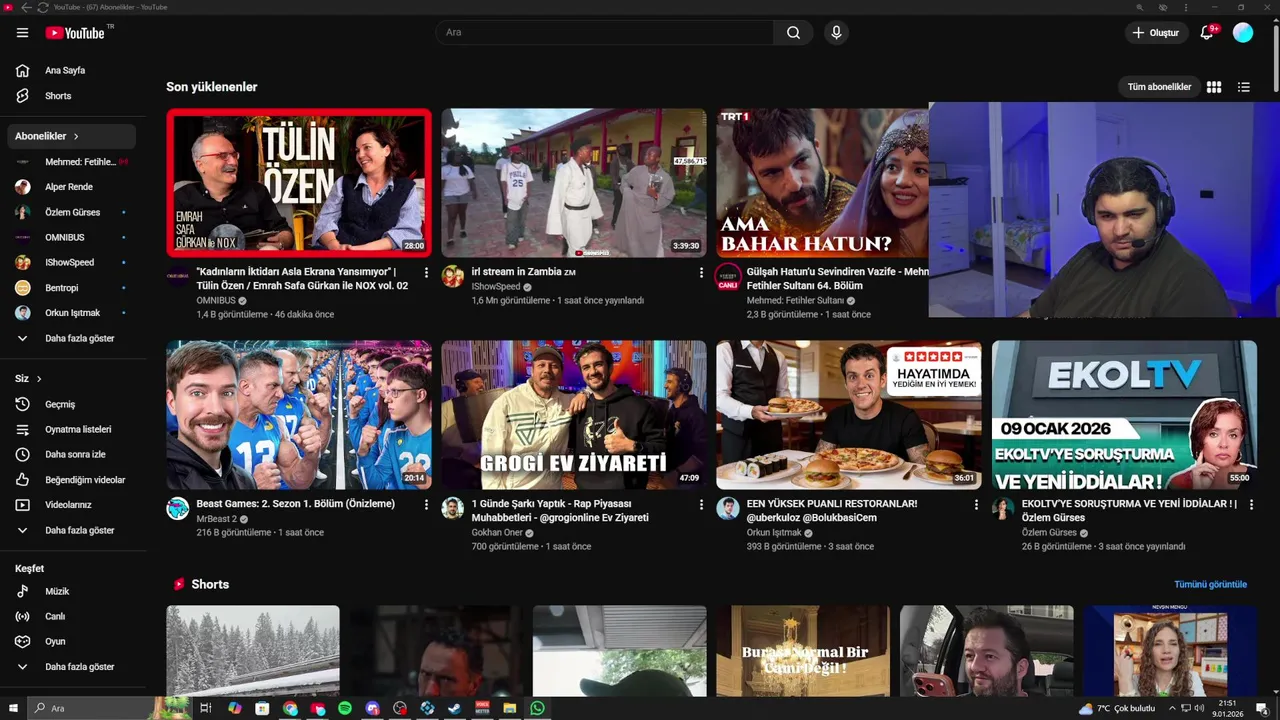Open Windows Start menu
The image size is (1280, 720).
[13, 708]
